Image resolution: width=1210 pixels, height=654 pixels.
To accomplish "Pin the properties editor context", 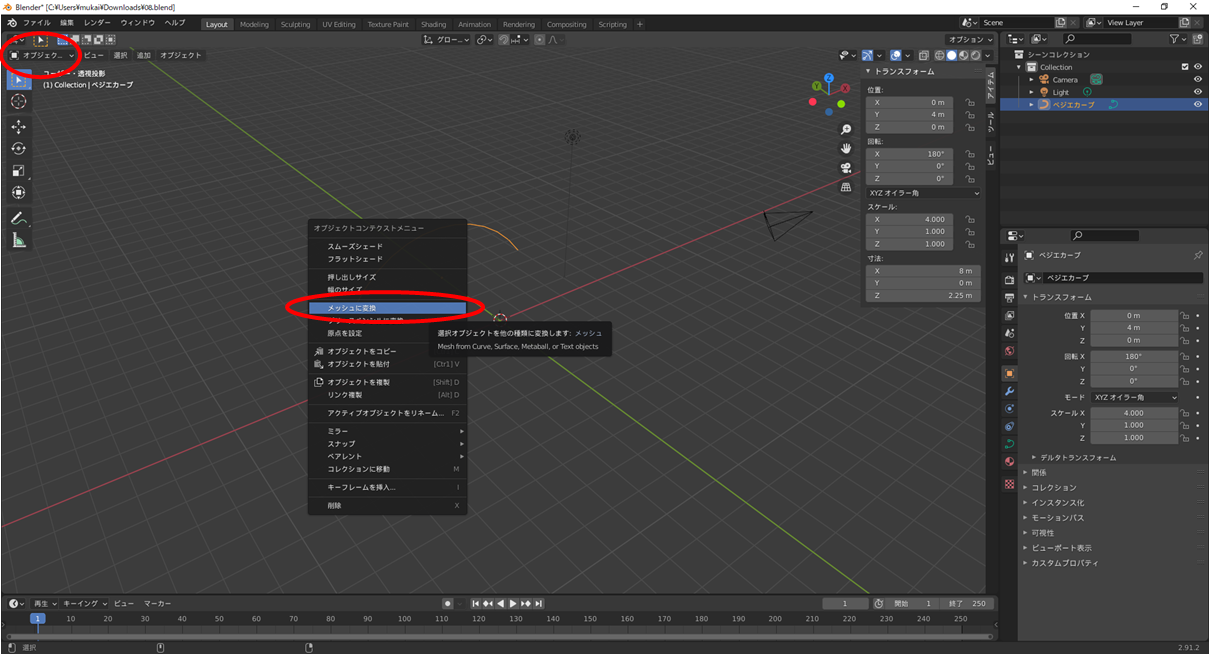I will pos(1198,255).
